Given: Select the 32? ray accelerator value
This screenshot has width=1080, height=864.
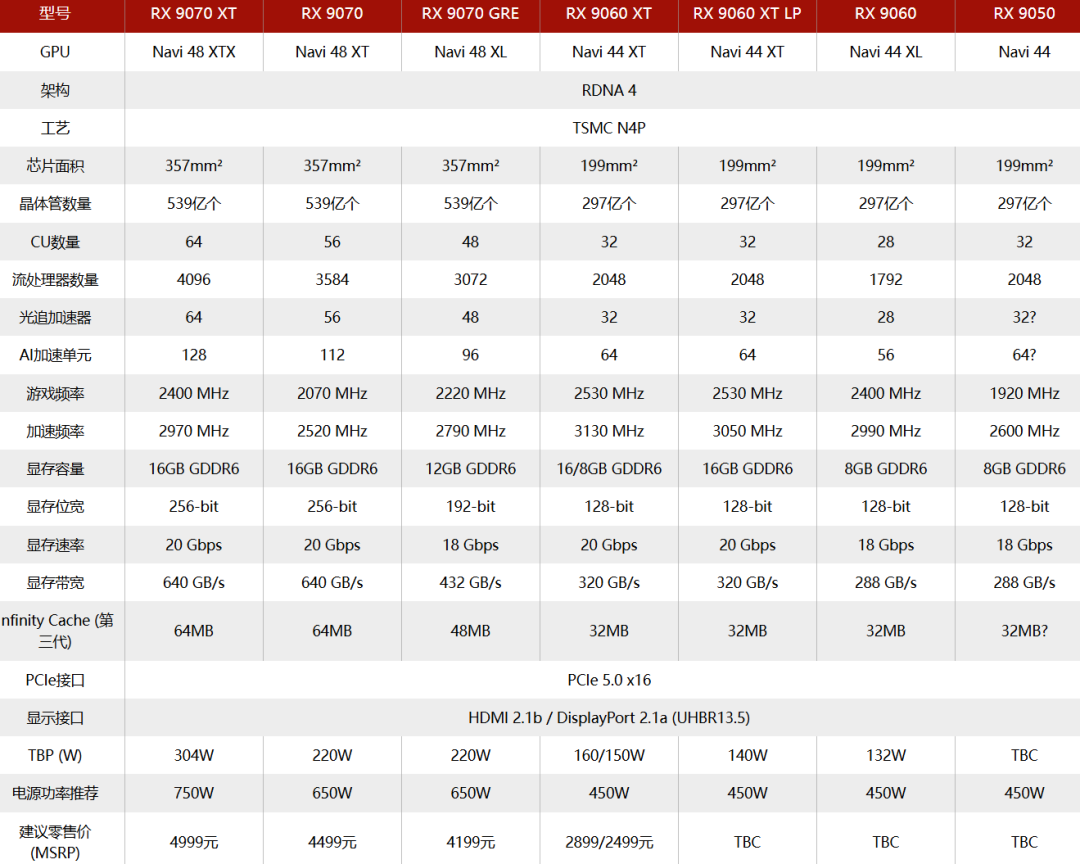Looking at the screenshot, I should click(x=1024, y=318).
